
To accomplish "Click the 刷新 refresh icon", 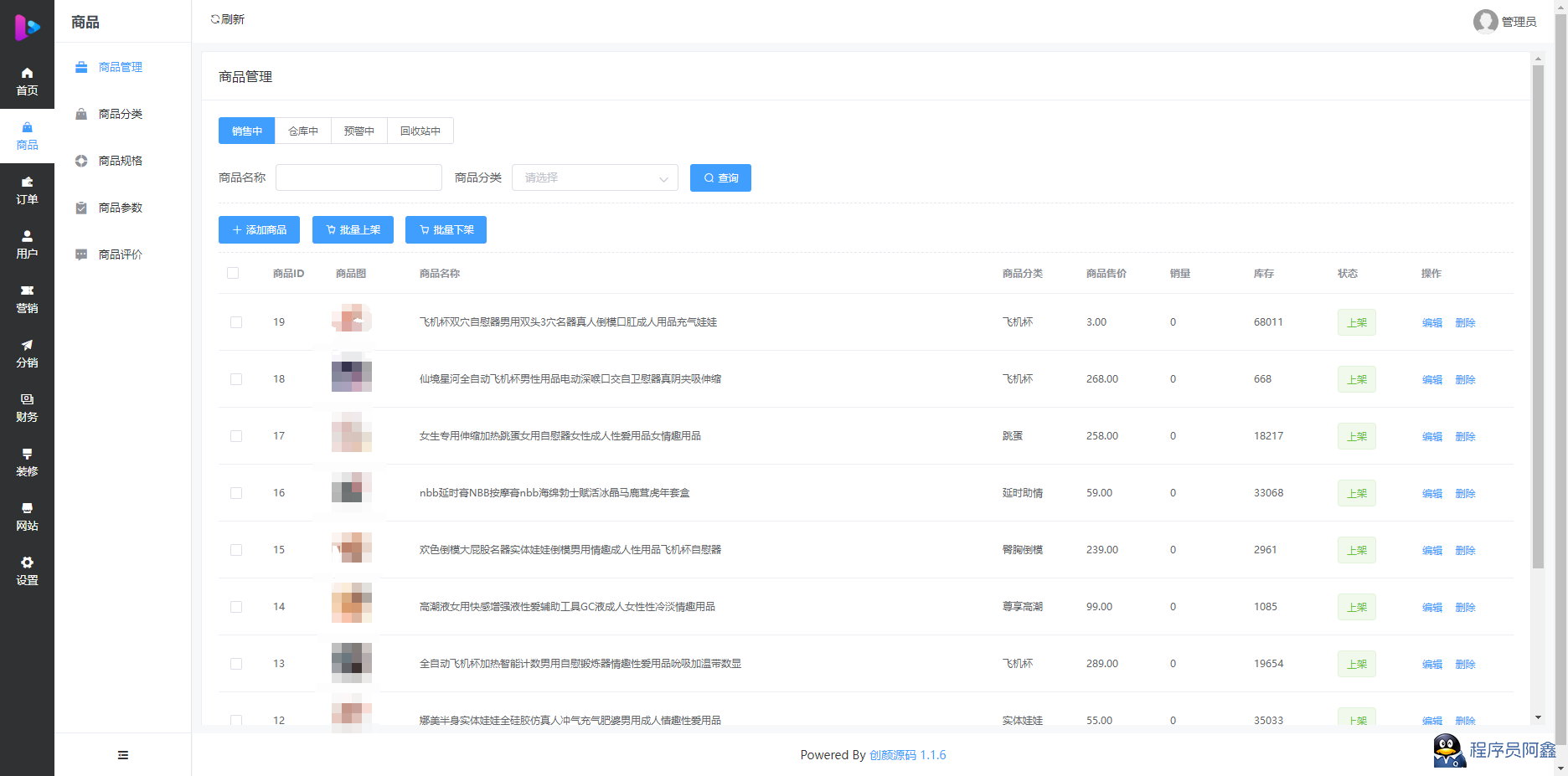I will point(215,19).
